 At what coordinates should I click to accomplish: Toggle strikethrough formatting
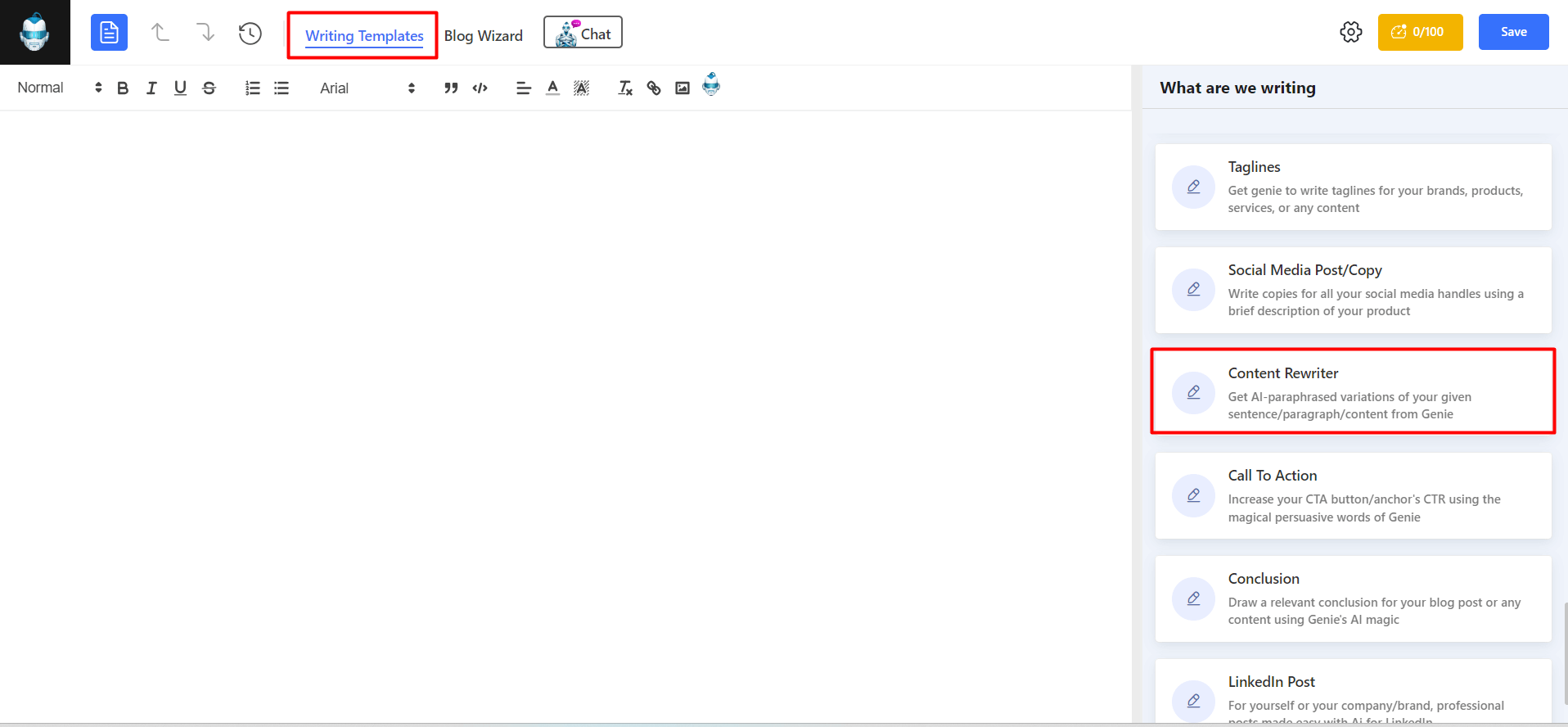(x=209, y=88)
